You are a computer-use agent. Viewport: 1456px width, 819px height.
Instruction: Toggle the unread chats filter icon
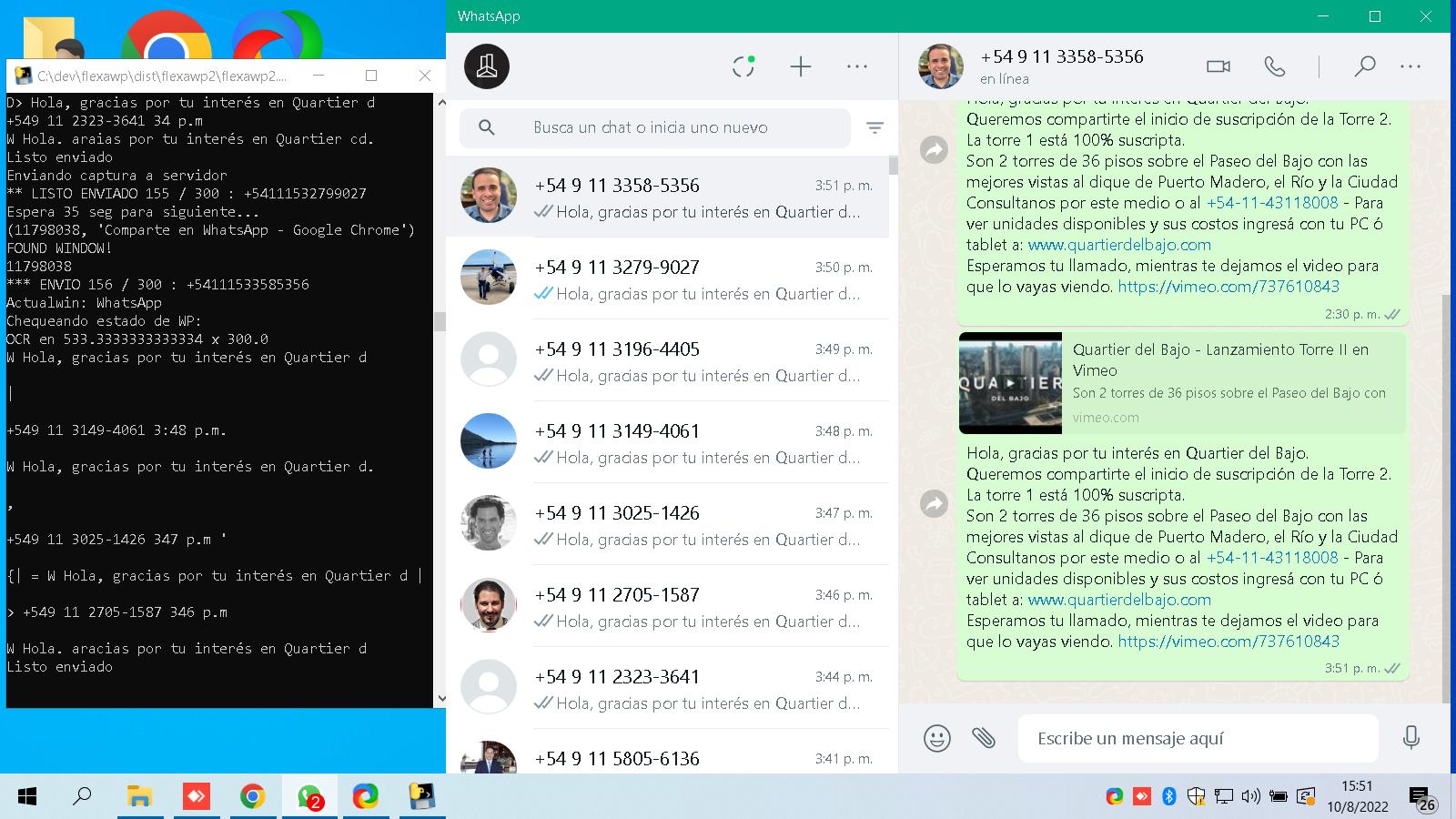pyautogui.click(x=875, y=127)
